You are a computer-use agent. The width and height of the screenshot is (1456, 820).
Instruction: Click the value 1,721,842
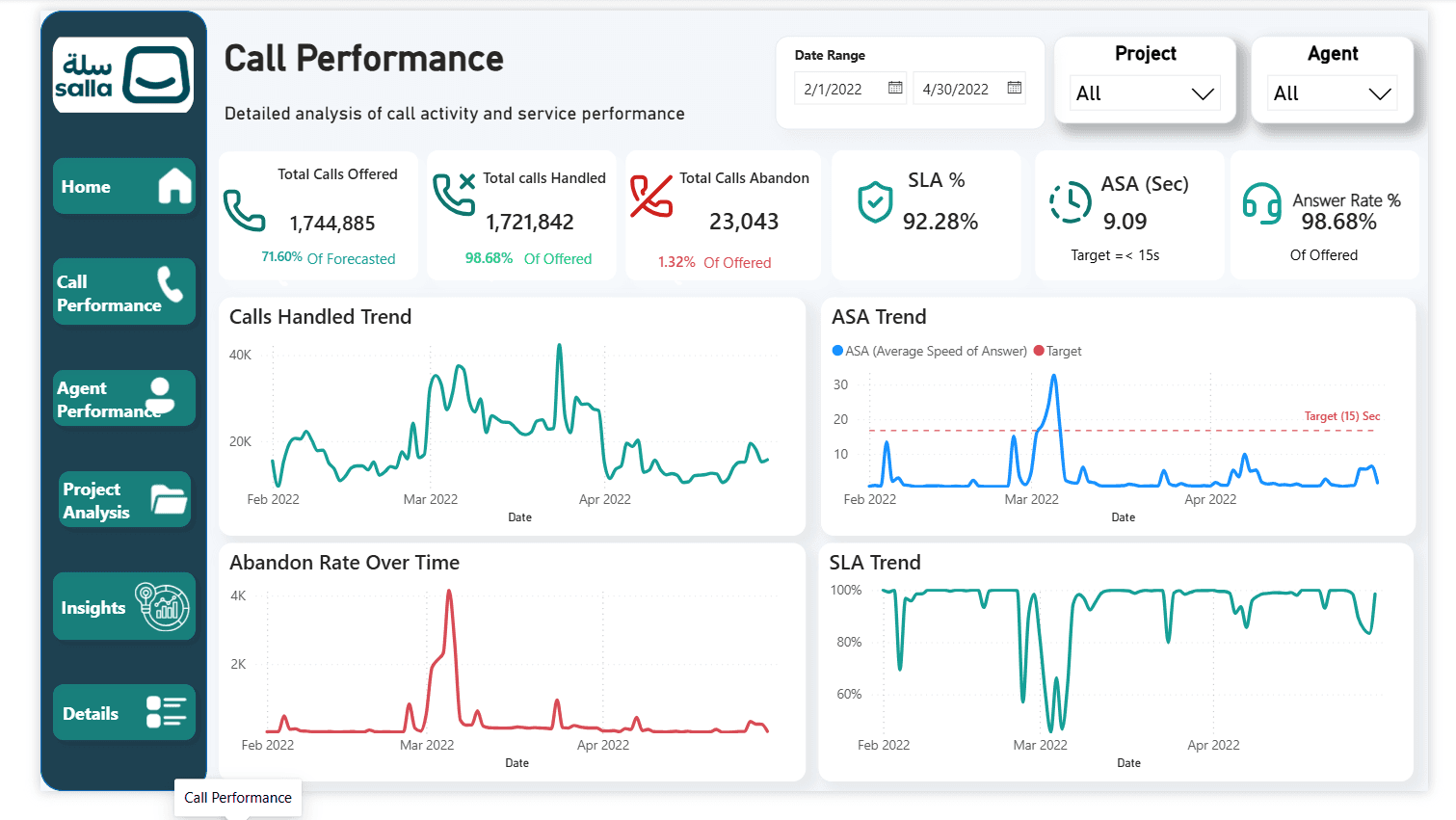pos(530,223)
